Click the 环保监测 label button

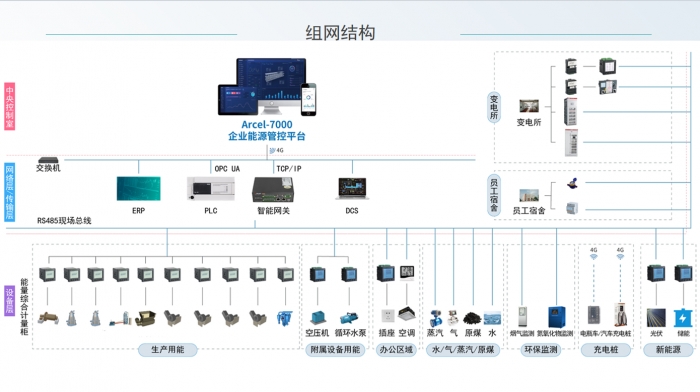[x=541, y=350]
